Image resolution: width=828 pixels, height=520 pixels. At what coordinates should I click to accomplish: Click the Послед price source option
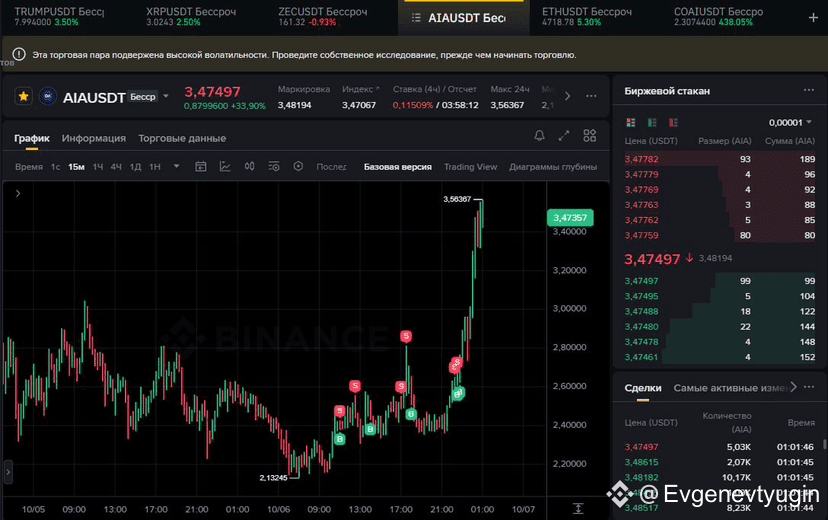[331, 167]
